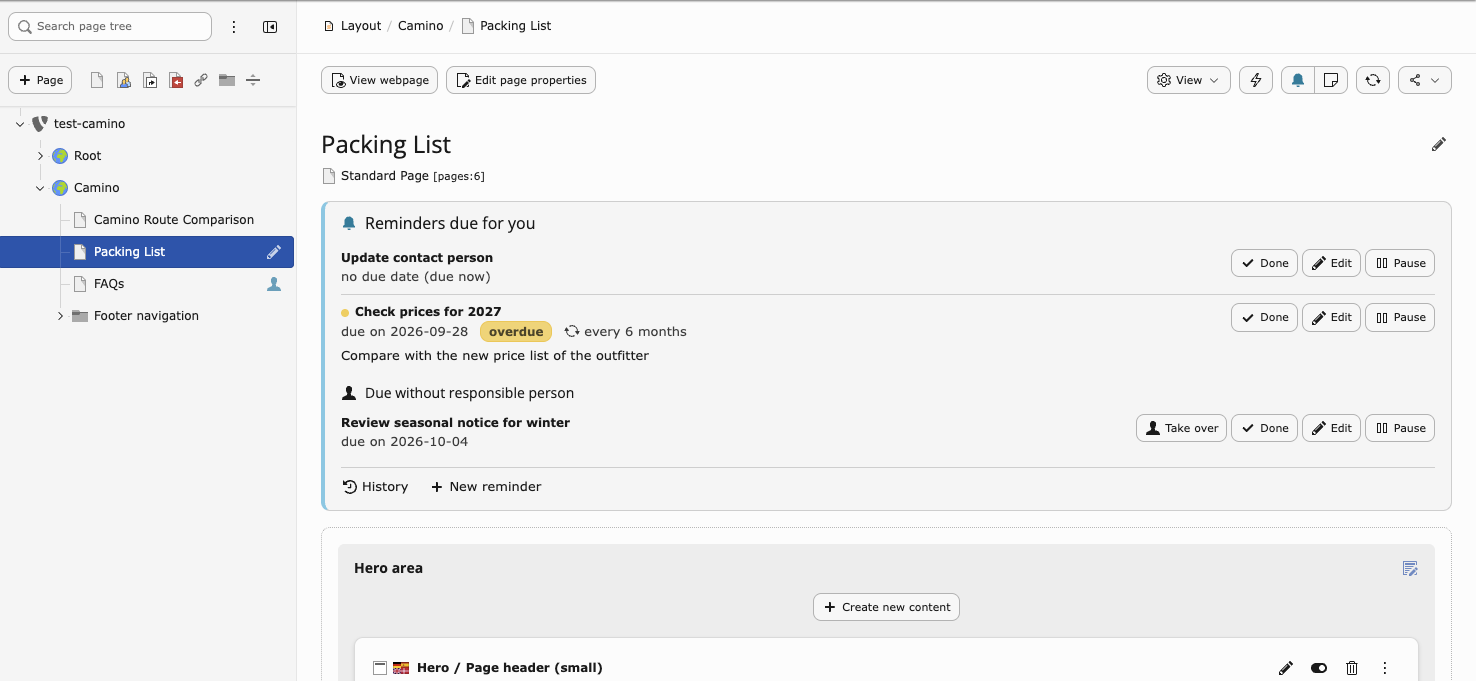The width and height of the screenshot is (1476, 681).
Task: Click the folder page type icon in the toolbar
Action: pyautogui.click(x=227, y=80)
